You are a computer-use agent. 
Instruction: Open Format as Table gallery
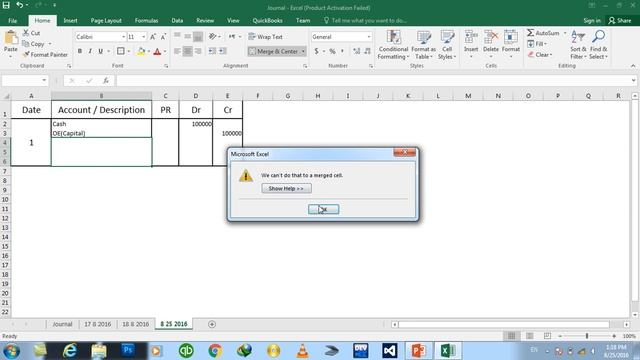423,45
